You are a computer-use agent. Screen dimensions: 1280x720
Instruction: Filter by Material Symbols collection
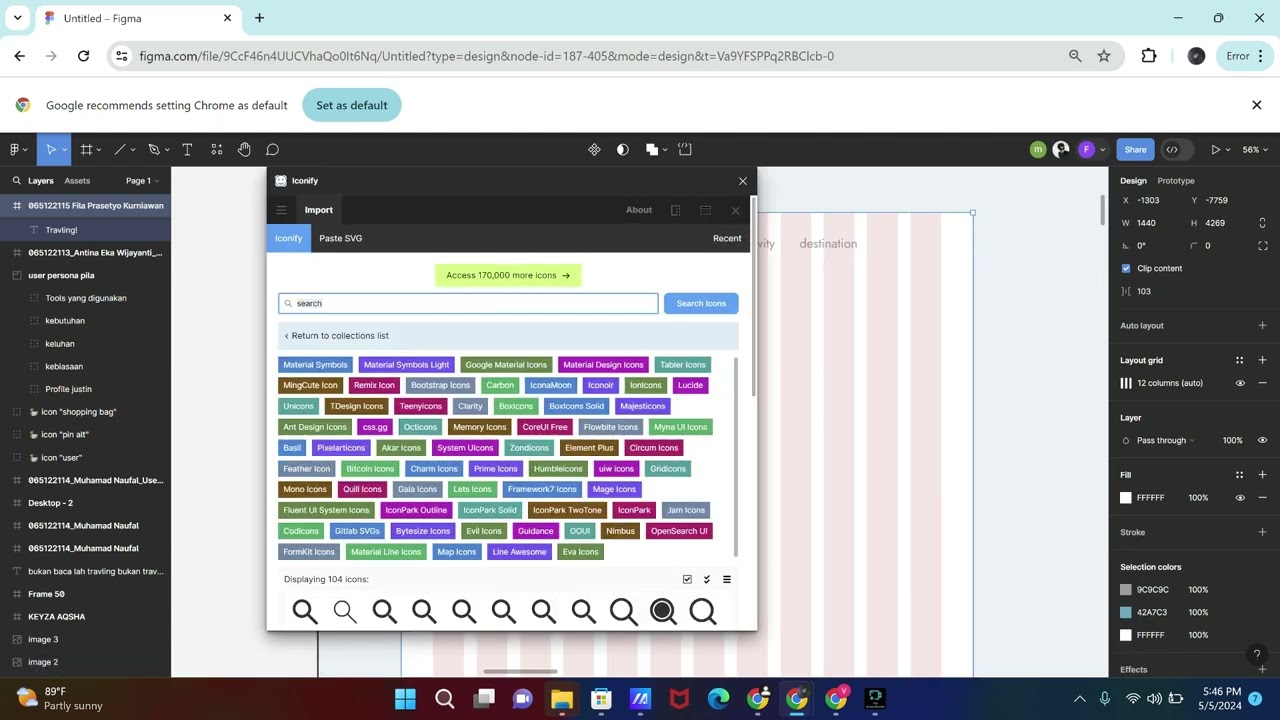tap(315, 365)
